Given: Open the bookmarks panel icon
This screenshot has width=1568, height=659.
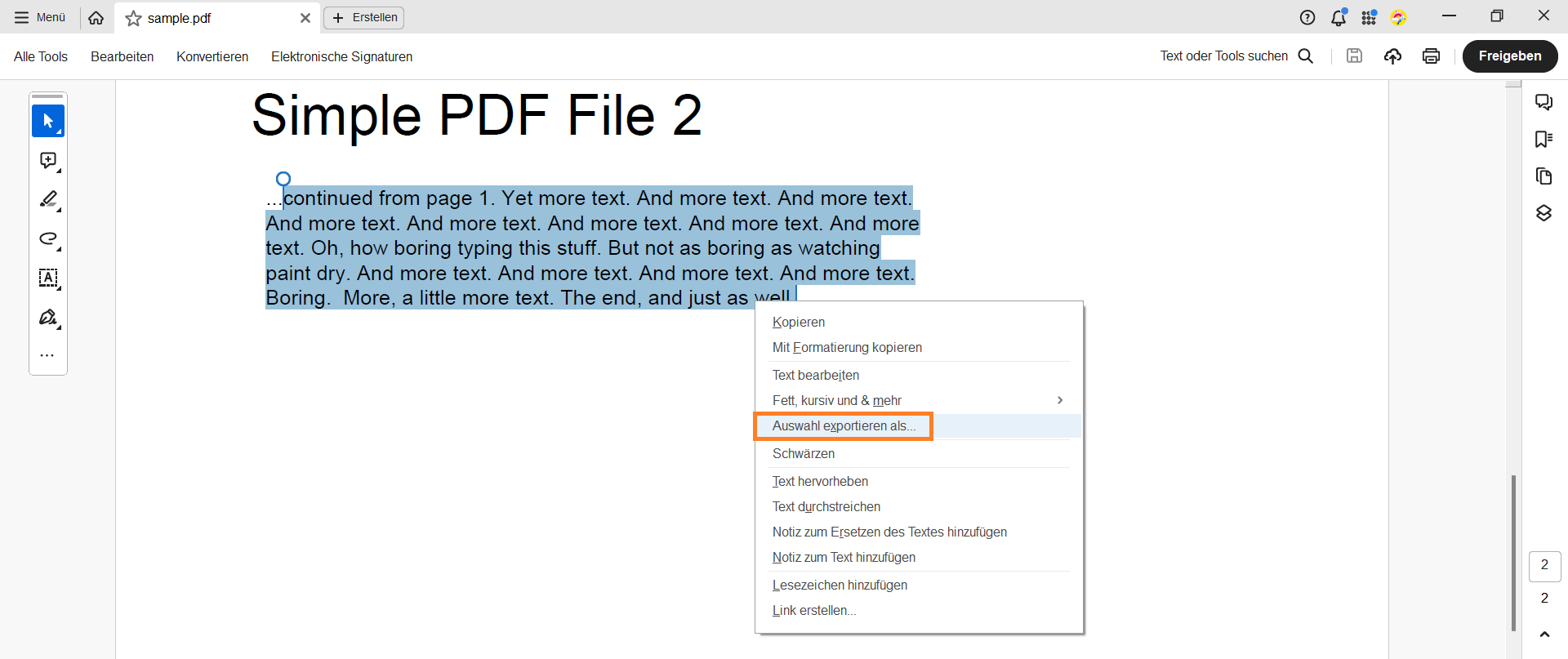Looking at the screenshot, I should click(1543, 140).
